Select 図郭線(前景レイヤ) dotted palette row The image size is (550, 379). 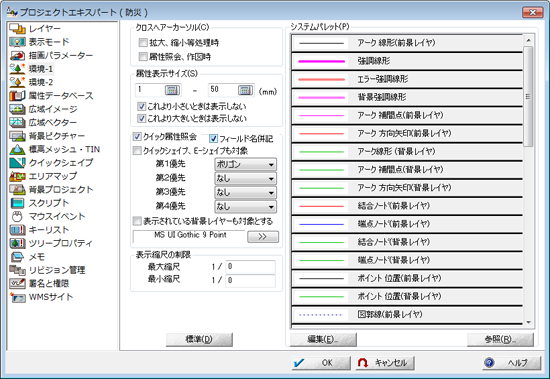407,315
